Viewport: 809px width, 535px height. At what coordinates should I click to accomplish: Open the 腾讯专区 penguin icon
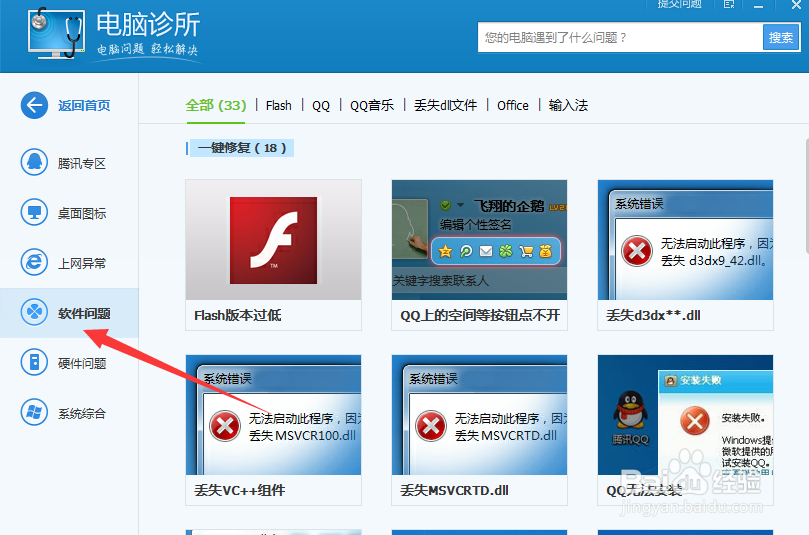tap(34, 163)
